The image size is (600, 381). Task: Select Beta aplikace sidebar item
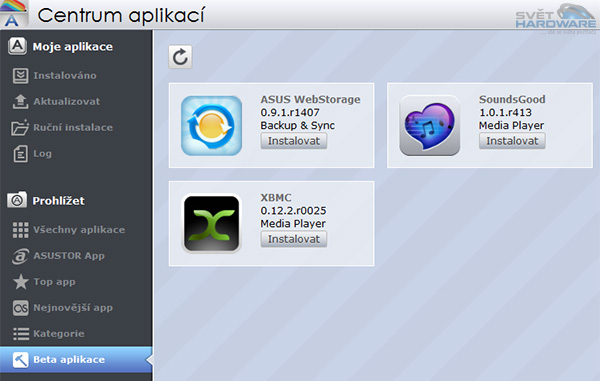point(76,360)
